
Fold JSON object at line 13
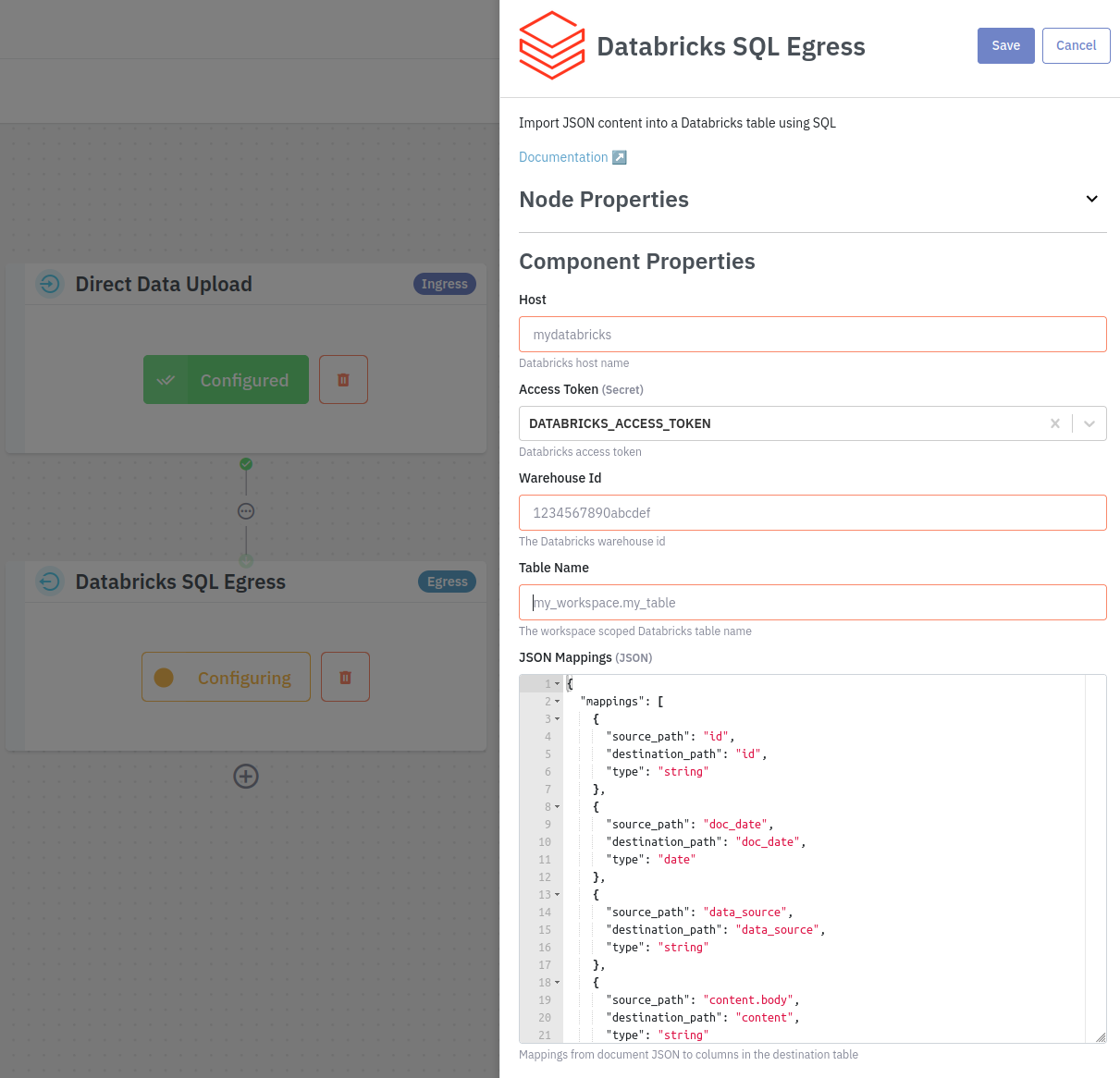pyautogui.click(x=558, y=895)
